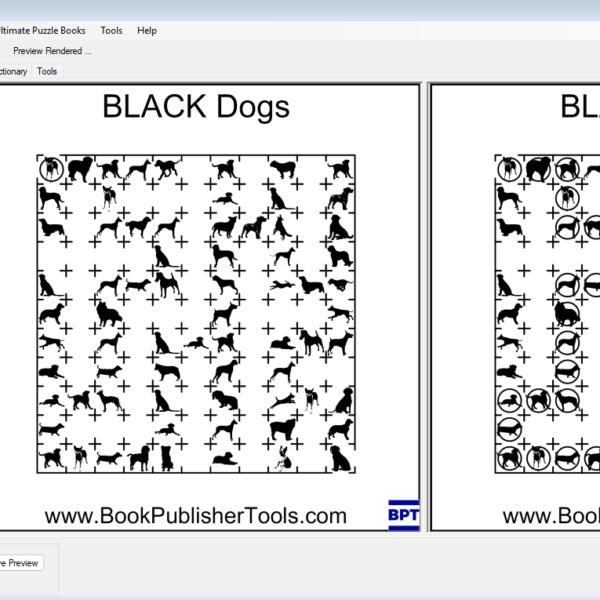Click the BLACK Dogs title on left page
The image size is (600, 600).
pos(196,108)
